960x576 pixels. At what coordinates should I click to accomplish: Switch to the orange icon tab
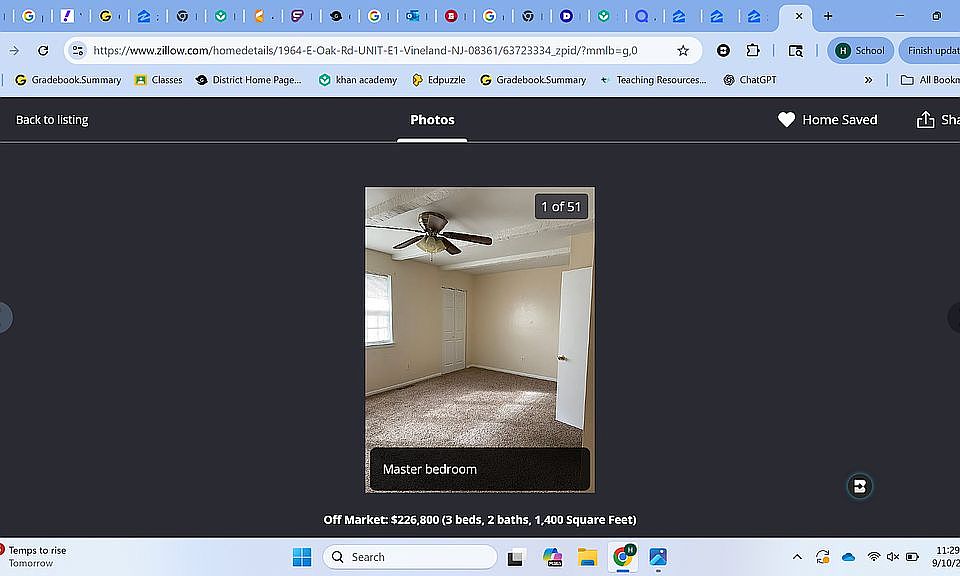(259, 17)
